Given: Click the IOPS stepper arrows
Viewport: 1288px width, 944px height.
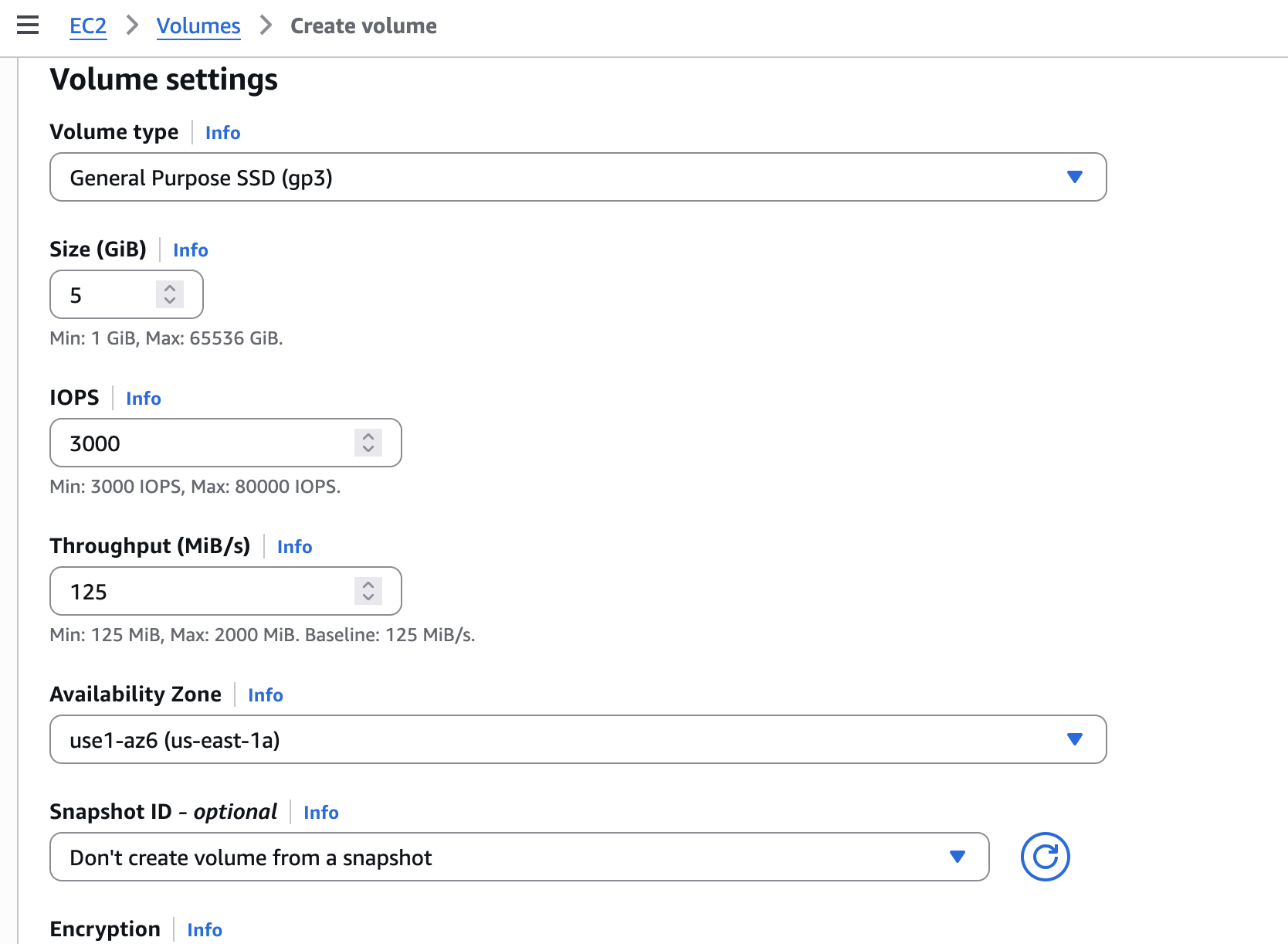Looking at the screenshot, I should pos(368,443).
